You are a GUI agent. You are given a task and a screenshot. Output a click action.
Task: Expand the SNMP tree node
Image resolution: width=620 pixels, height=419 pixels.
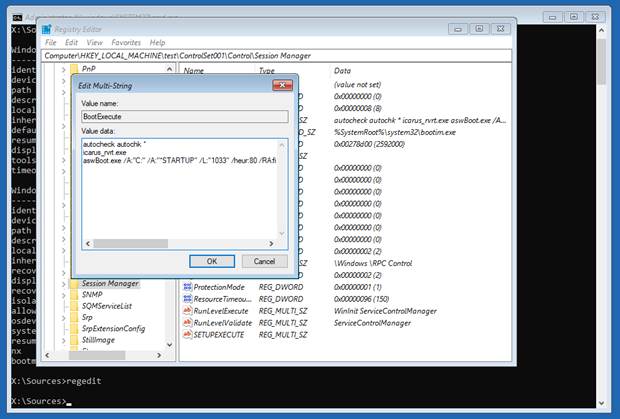[x=64, y=295]
